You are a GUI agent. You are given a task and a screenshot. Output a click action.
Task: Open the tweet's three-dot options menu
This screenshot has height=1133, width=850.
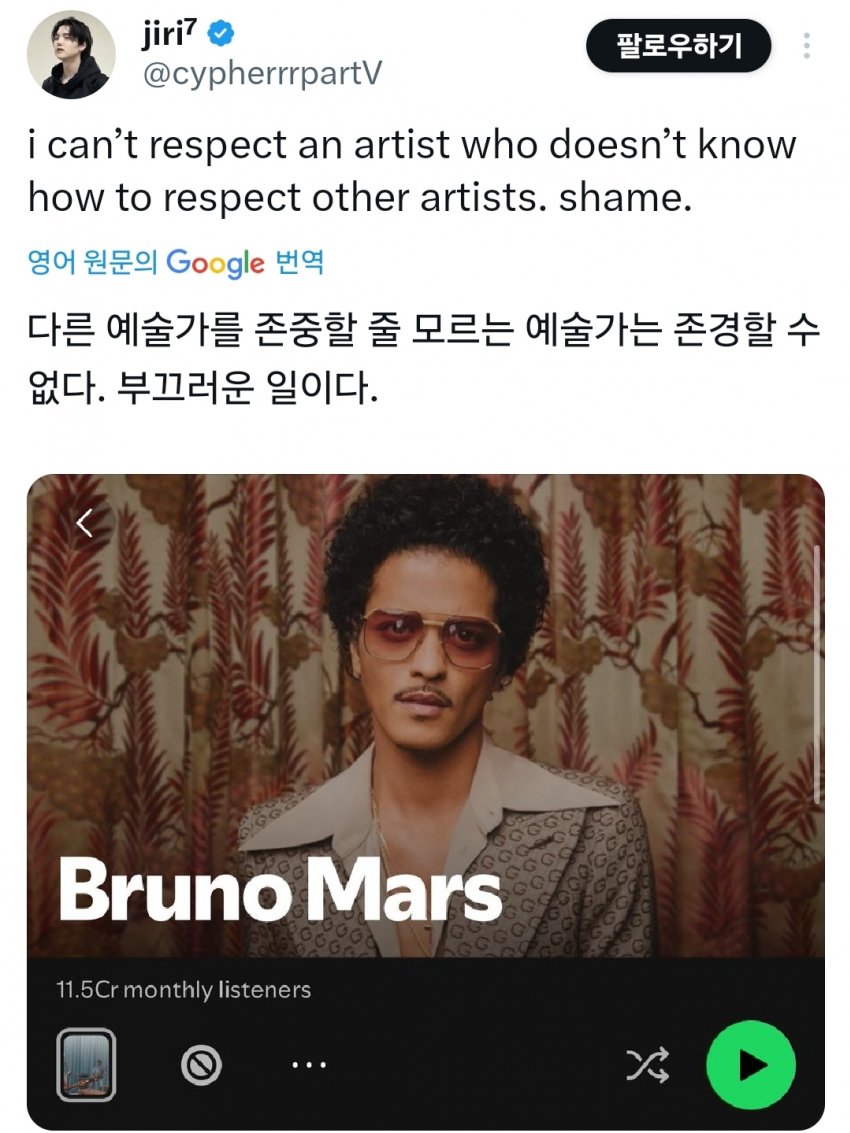point(807,46)
